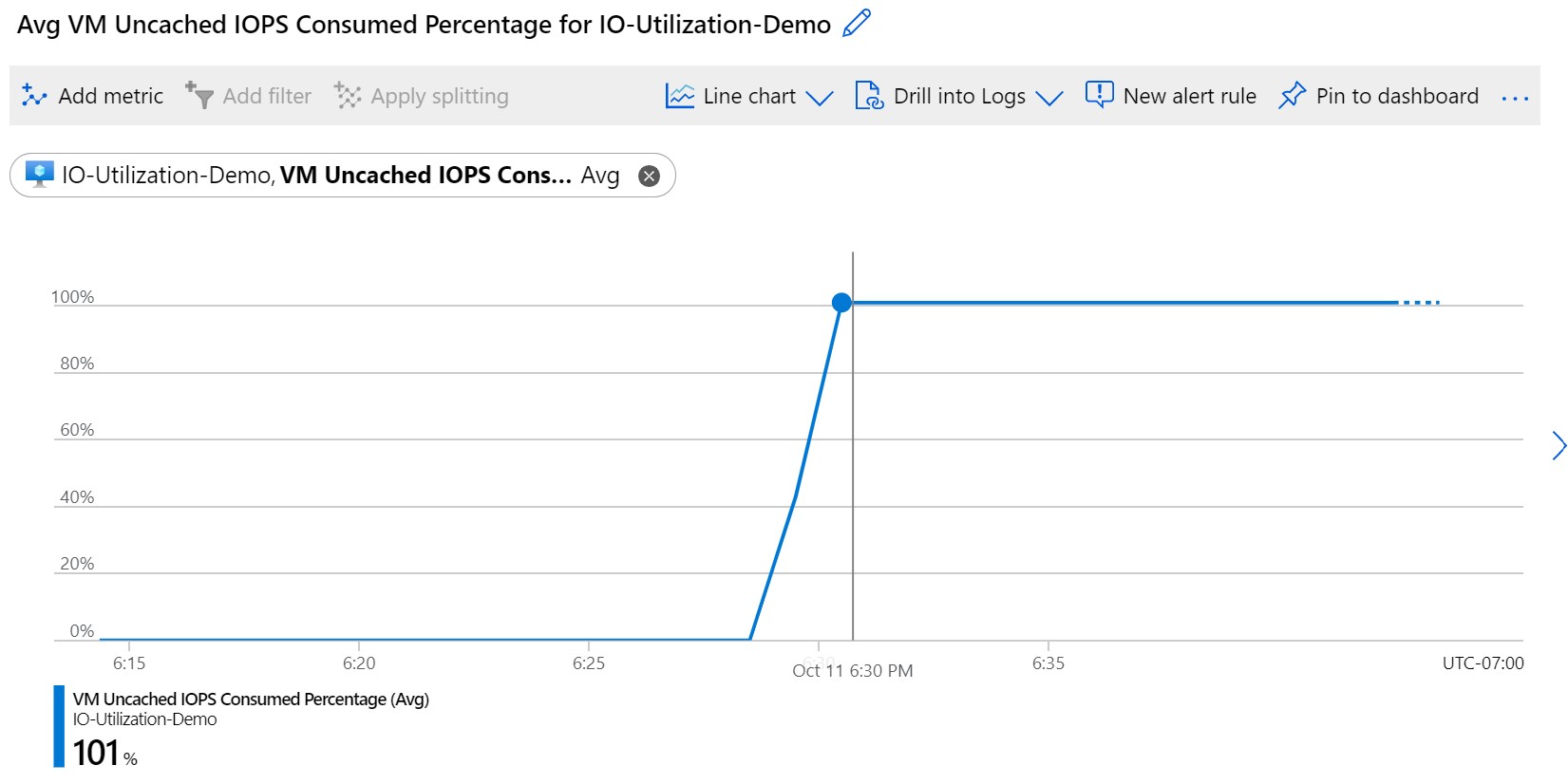Remove the VM Uncached IOPS metric with X
The image size is (1568, 784).
(x=648, y=175)
